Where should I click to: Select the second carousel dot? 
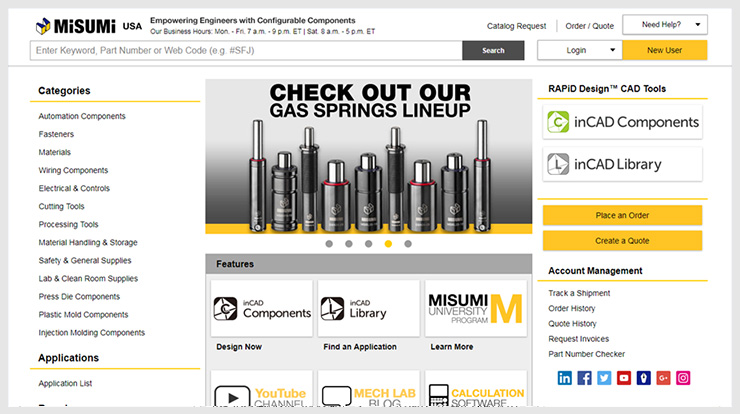[x=349, y=244]
